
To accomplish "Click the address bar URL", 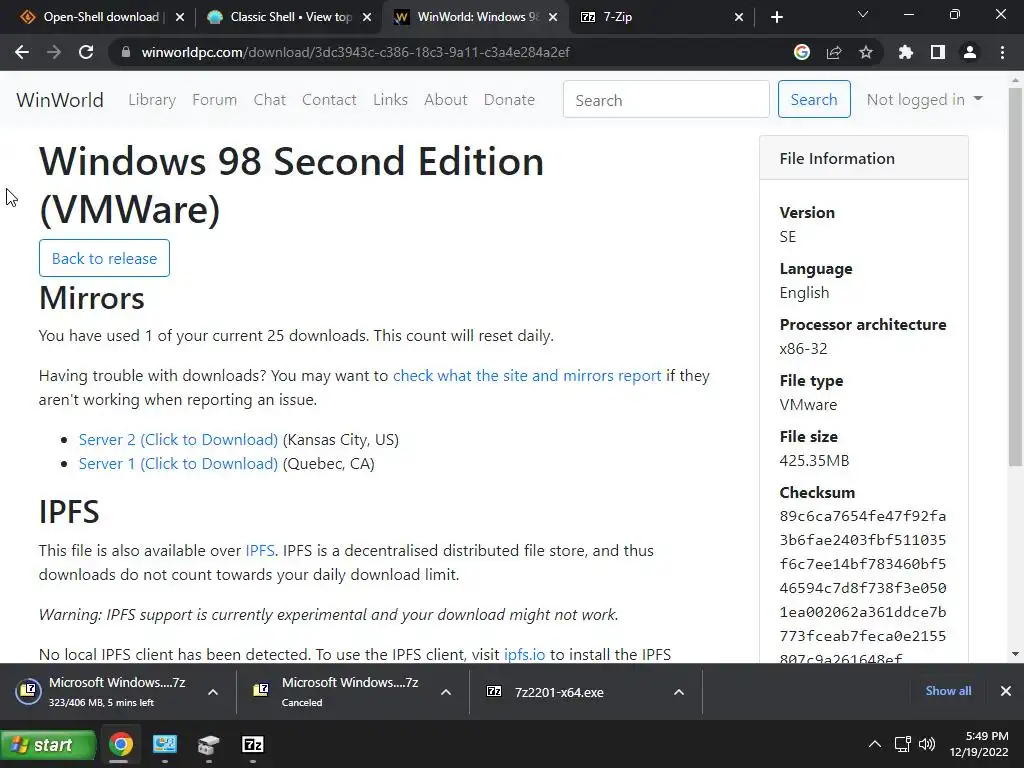I will tap(356, 52).
